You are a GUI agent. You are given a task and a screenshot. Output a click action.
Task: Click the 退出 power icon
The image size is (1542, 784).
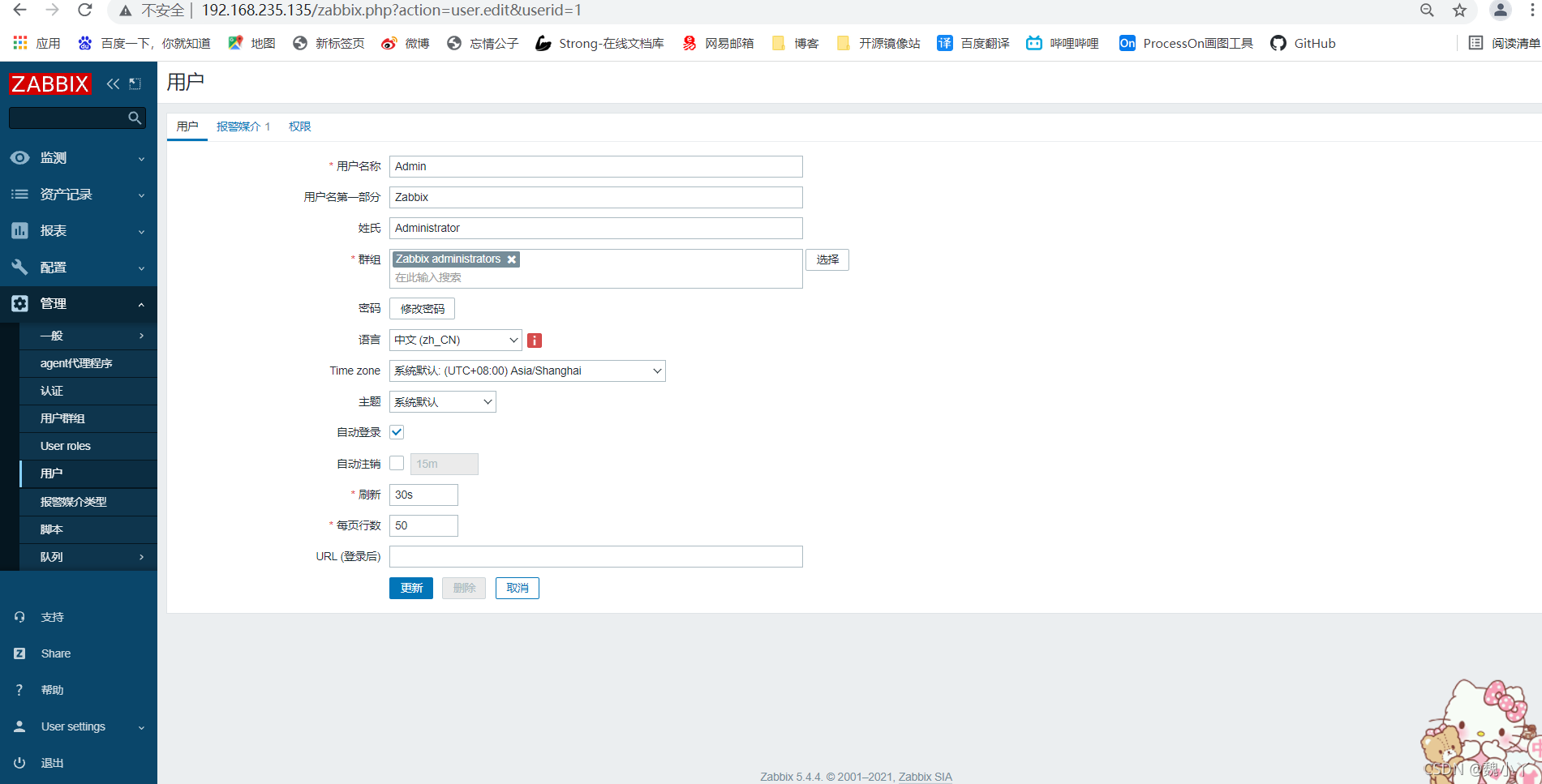point(19,763)
